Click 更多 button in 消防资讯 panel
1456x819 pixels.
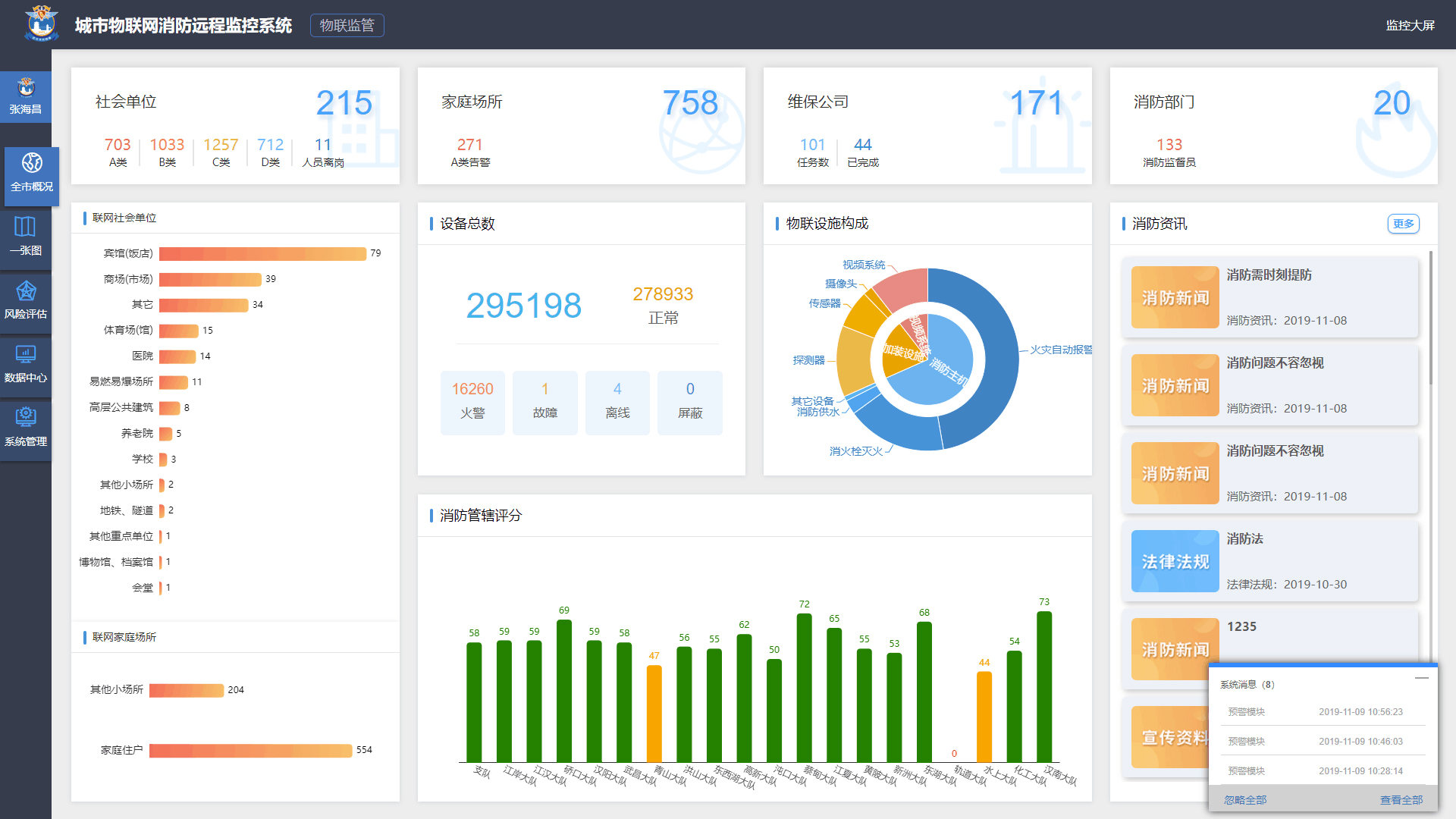1403,224
